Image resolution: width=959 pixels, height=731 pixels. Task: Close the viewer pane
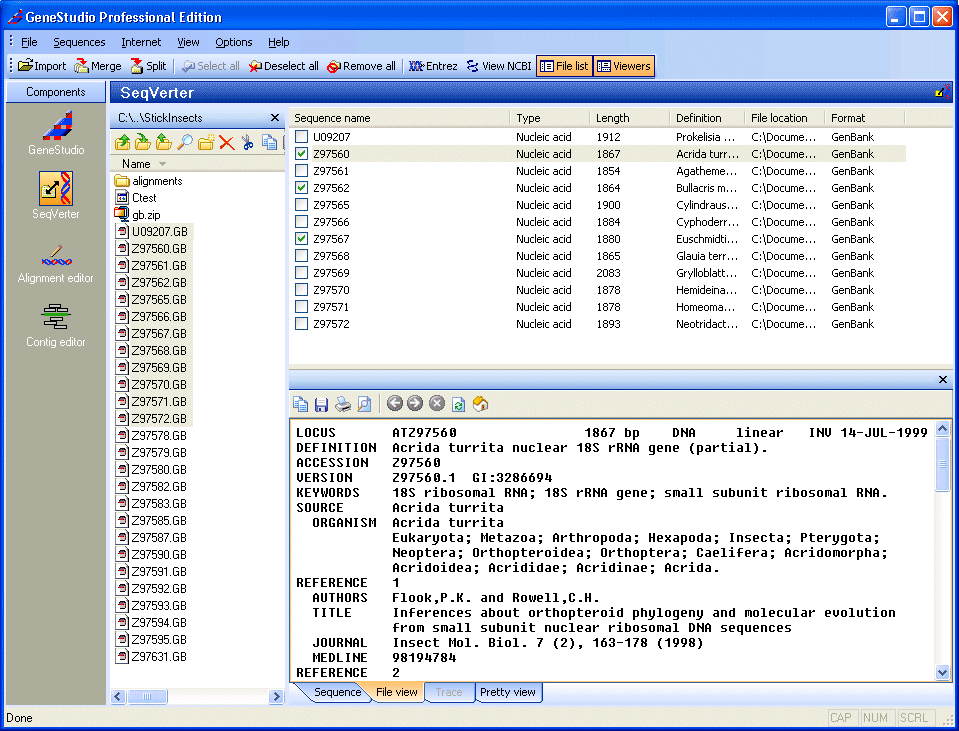pyautogui.click(x=942, y=380)
